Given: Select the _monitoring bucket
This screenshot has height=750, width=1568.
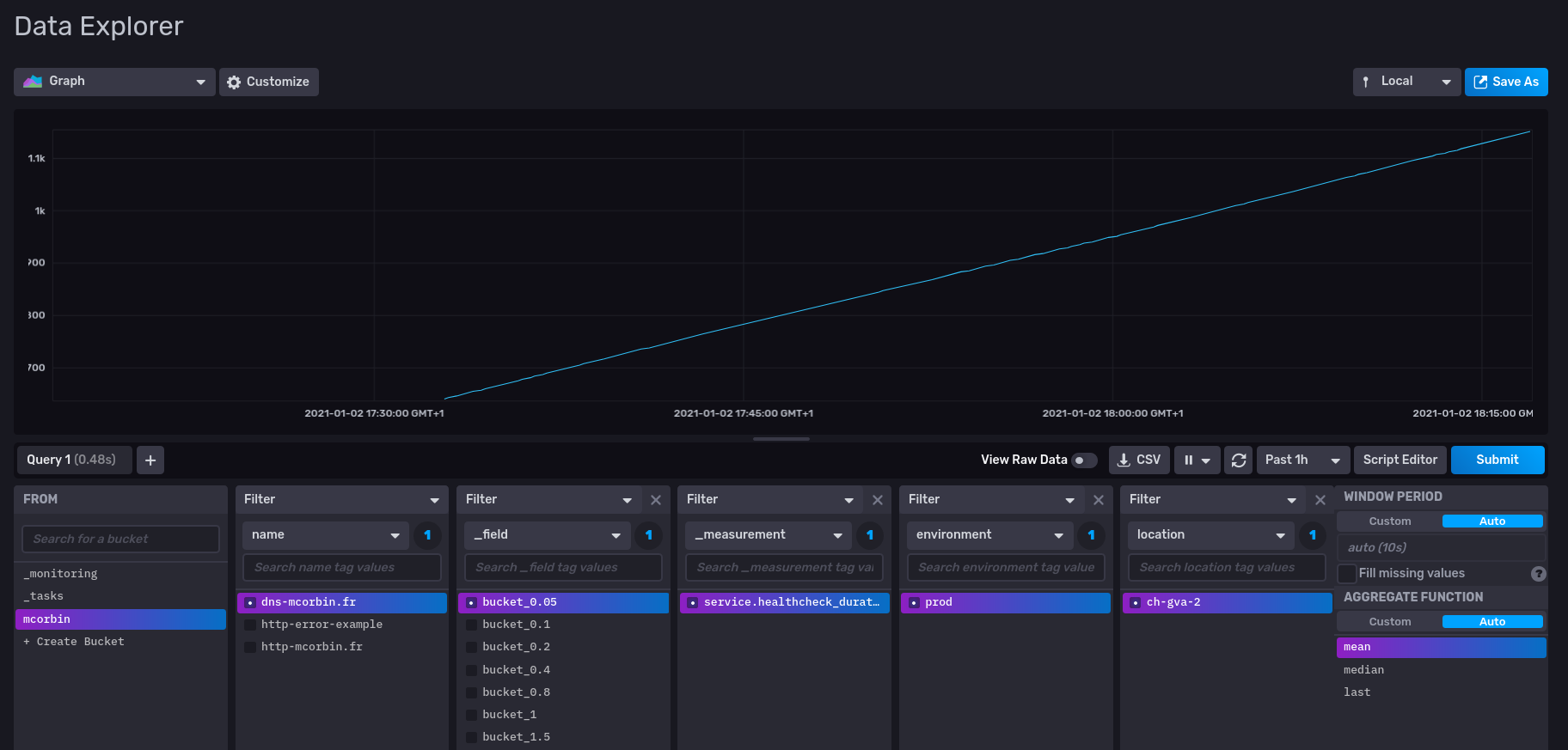Looking at the screenshot, I should click(x=120, y=575).
